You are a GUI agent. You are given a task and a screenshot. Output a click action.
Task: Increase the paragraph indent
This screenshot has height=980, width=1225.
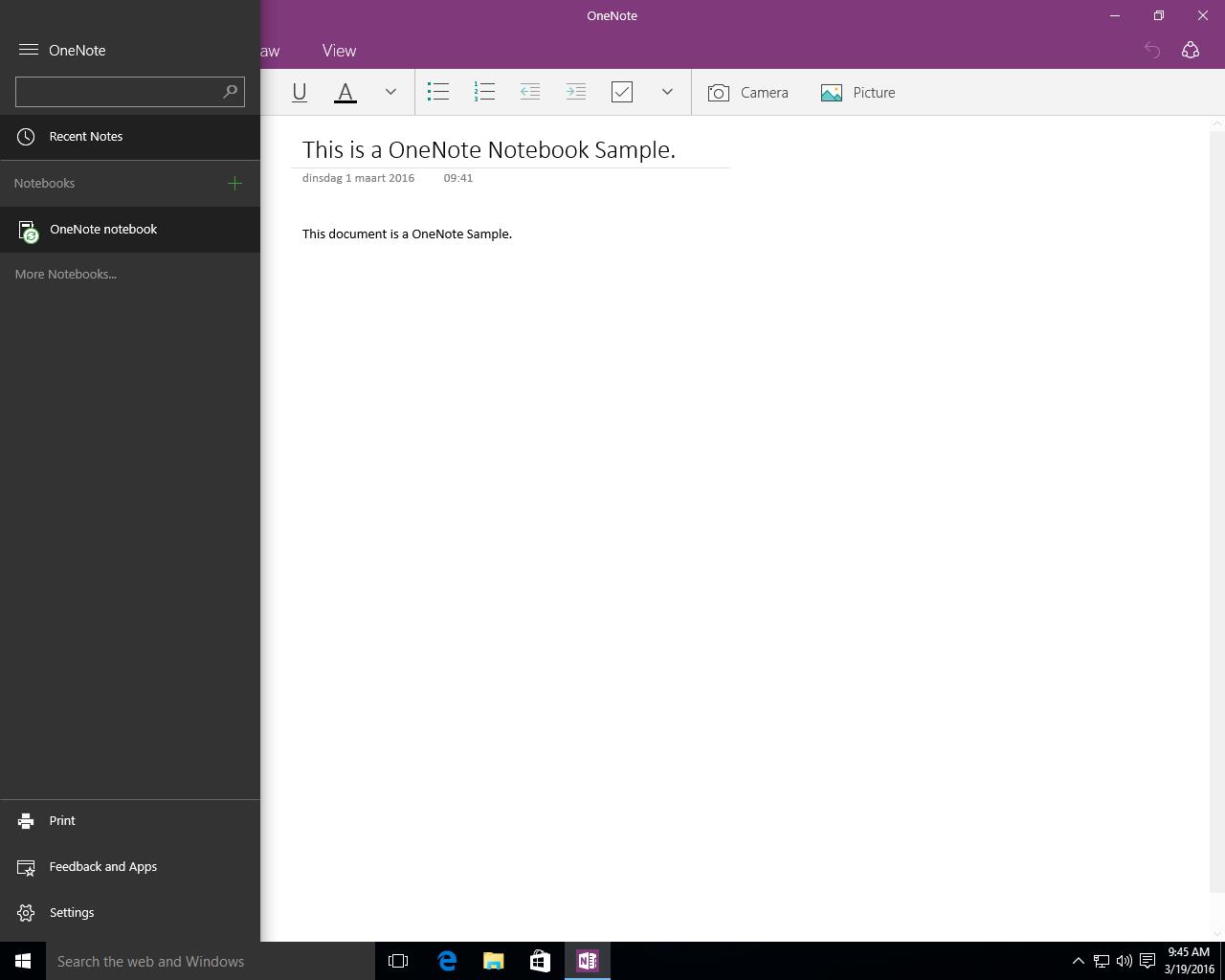pos(576,92)
